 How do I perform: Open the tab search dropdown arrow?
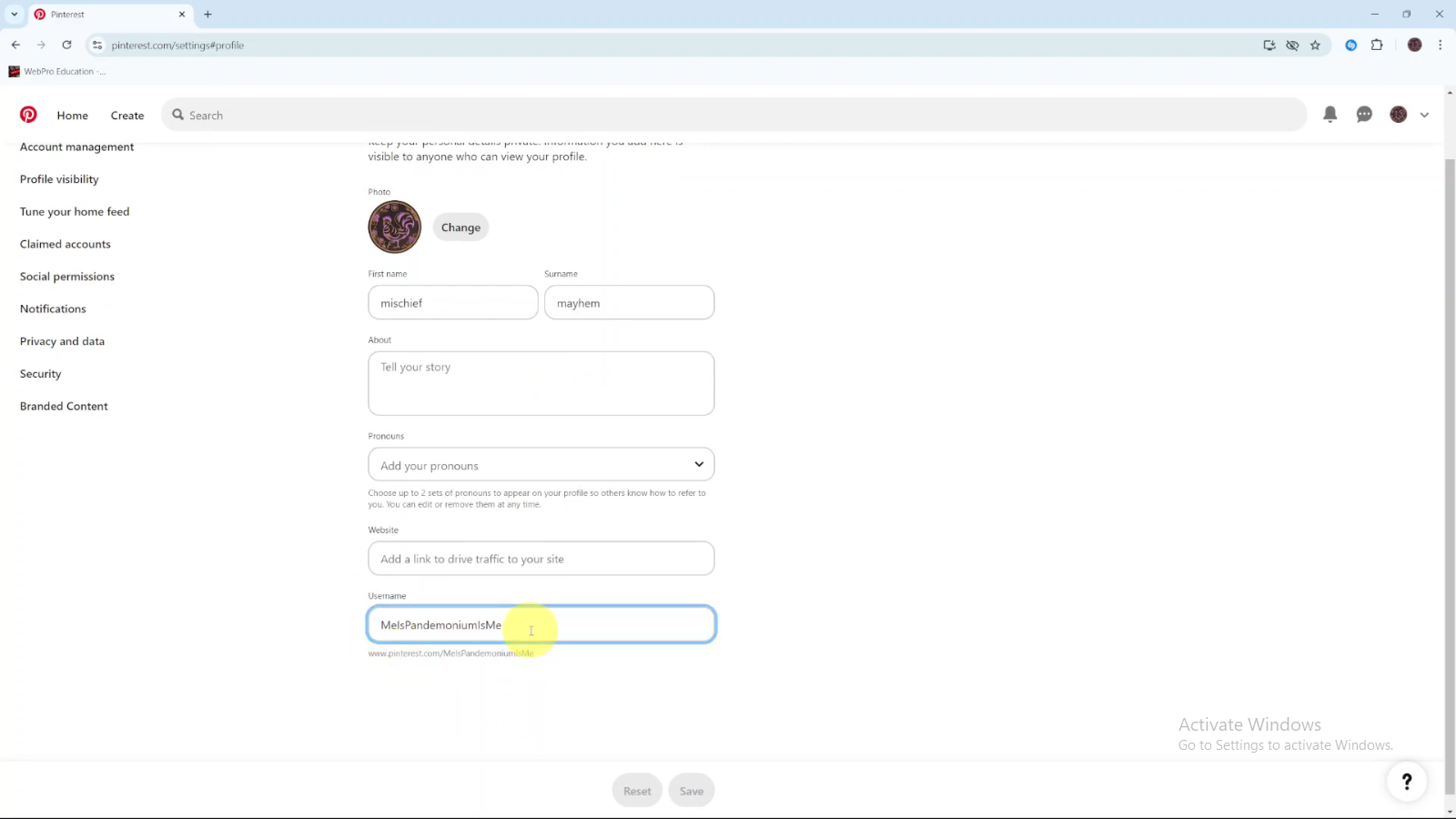[14, 14]
